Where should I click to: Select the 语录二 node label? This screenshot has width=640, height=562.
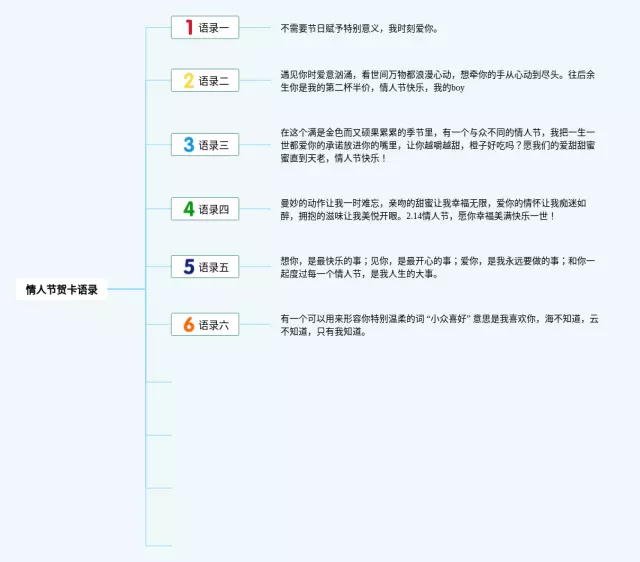coord(213,81)
